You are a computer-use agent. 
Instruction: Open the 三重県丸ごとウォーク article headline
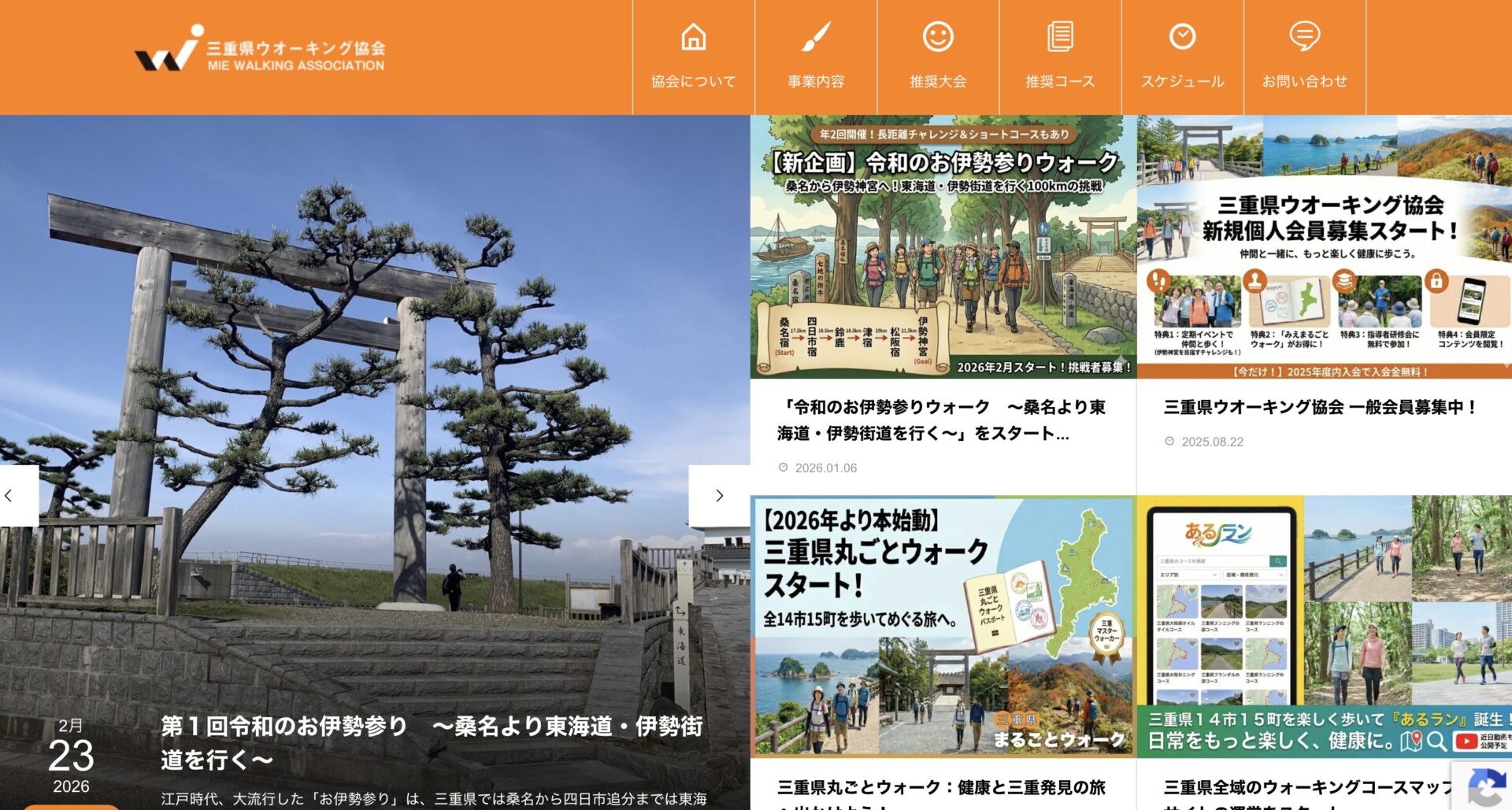point(941,787)
